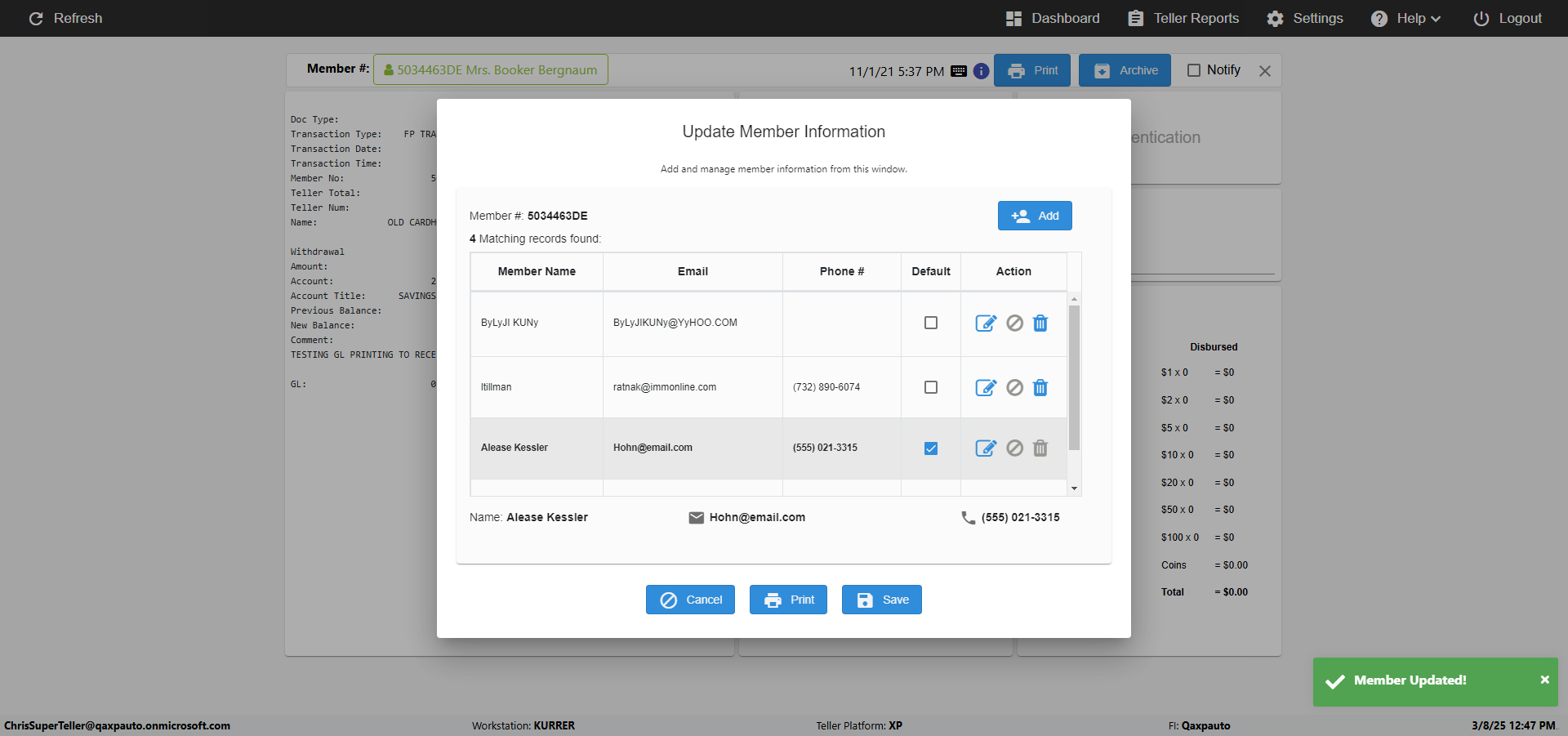
Task: Disable the ltillman record via its circle-slash icon
Action: tap(1014, 388)
